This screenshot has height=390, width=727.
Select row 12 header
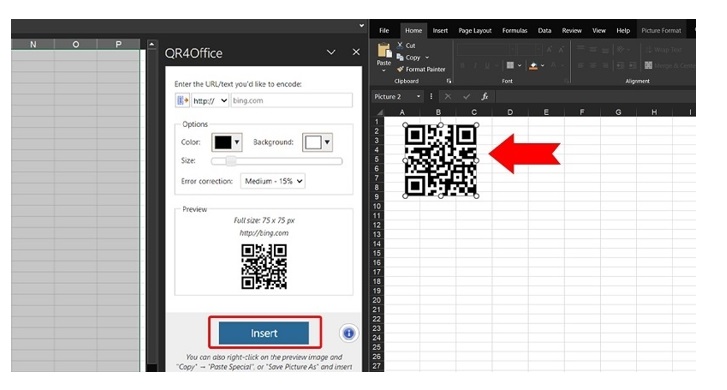pyautogui.click(x=376, y=225)
